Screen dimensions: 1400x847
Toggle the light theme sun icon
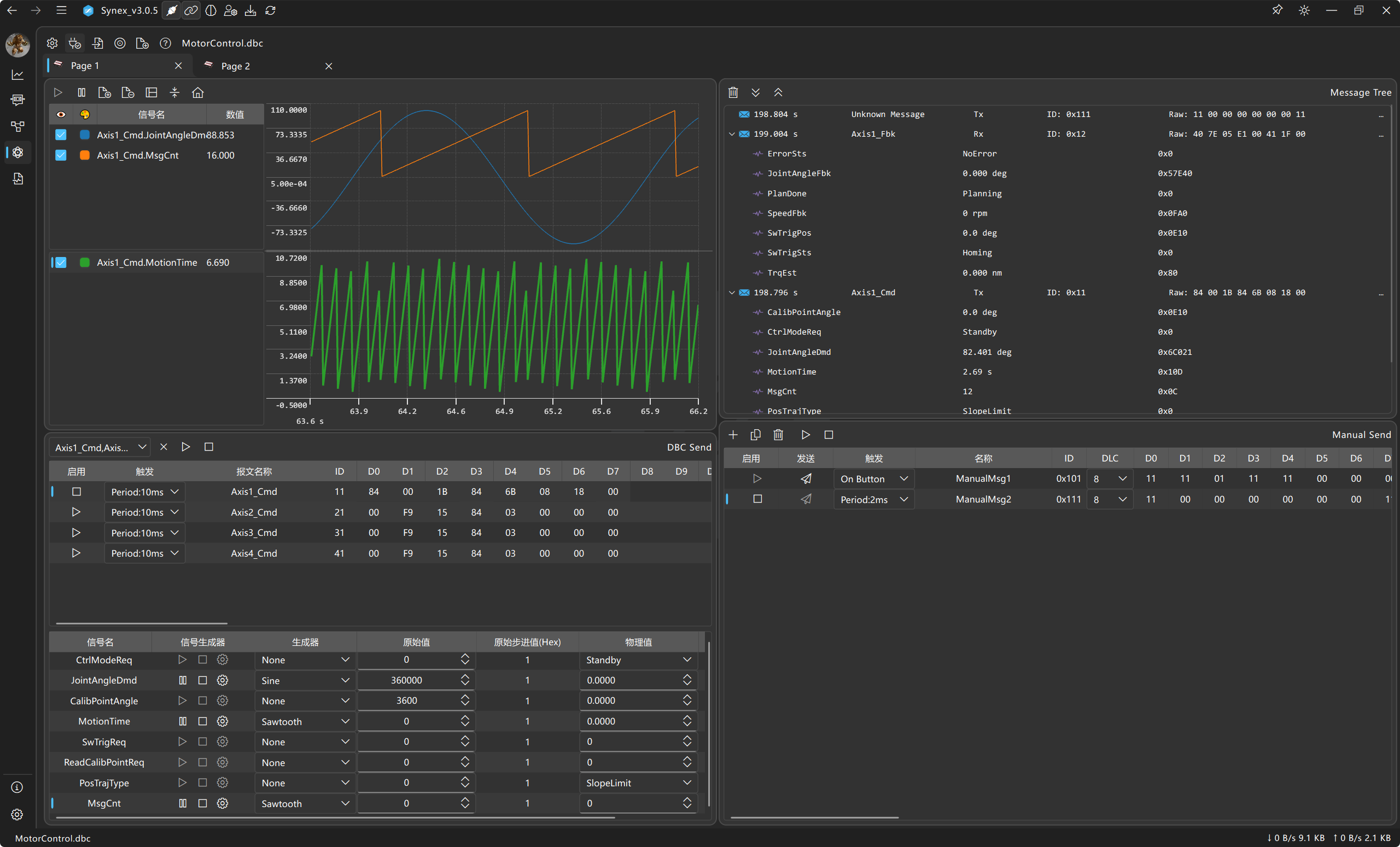coord(1304,10)
